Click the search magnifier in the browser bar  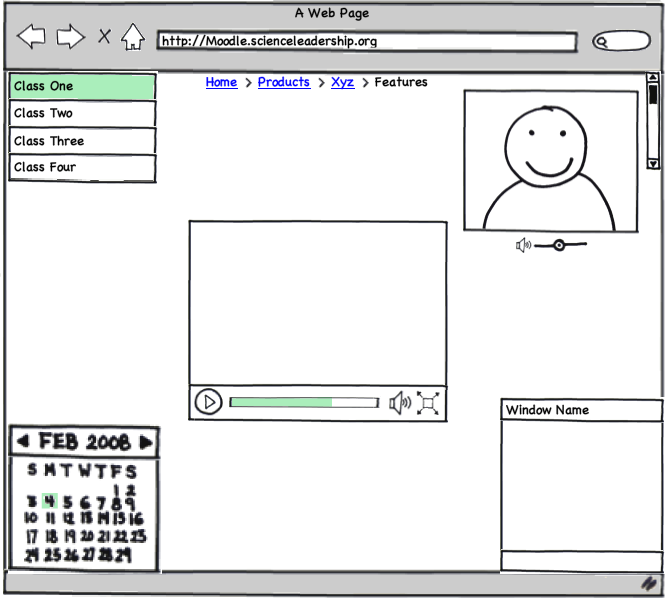point(602,42)
